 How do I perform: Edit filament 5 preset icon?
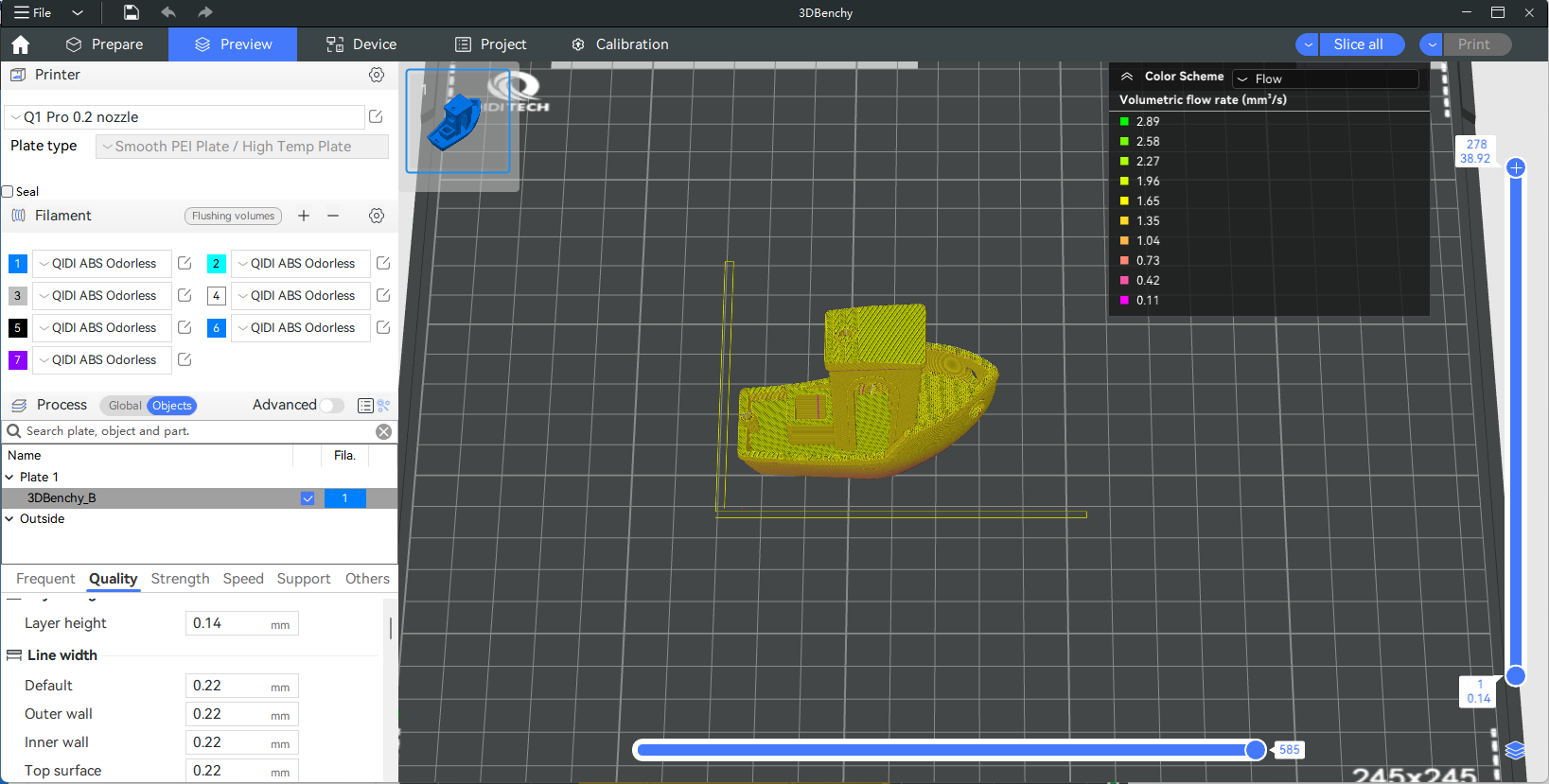pyautogui.click(x=185, y=327)
